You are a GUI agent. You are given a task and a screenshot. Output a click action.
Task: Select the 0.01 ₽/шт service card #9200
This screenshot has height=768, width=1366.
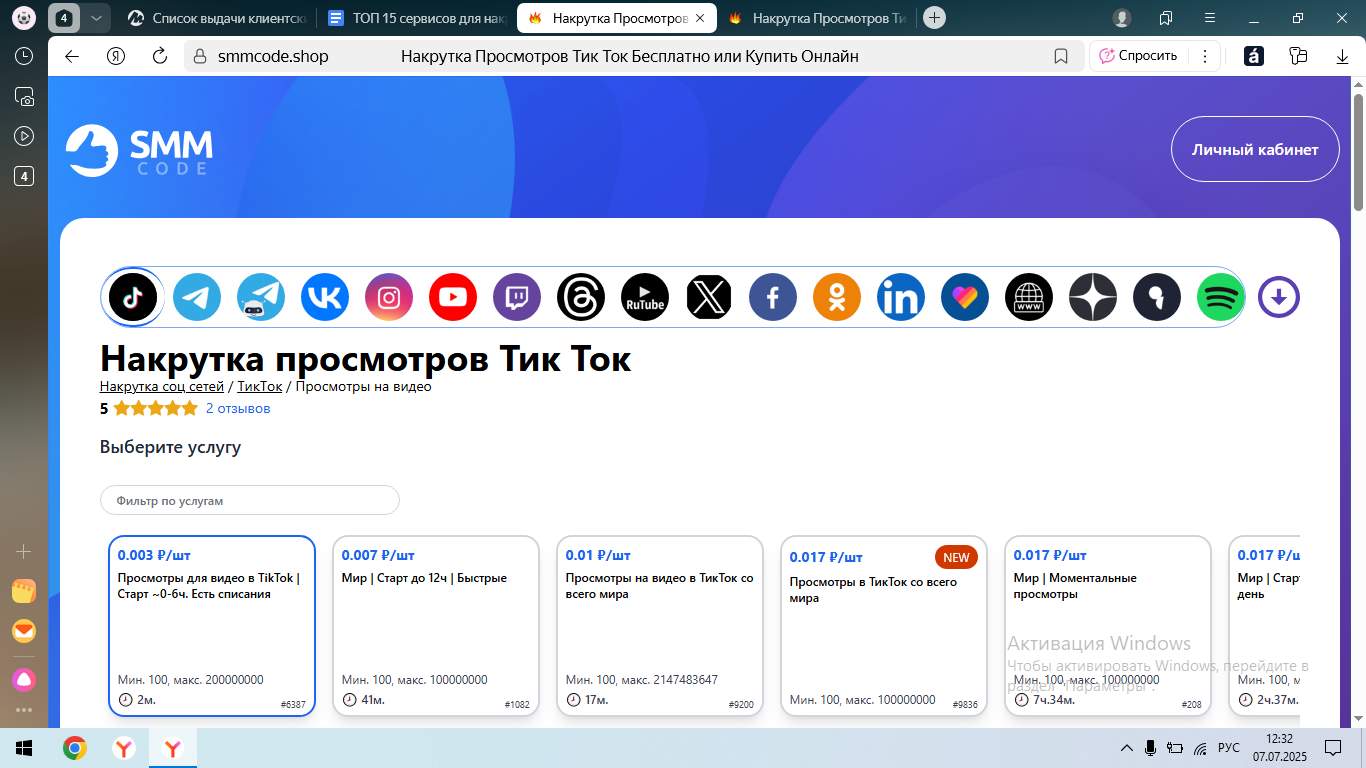(660, 626)
